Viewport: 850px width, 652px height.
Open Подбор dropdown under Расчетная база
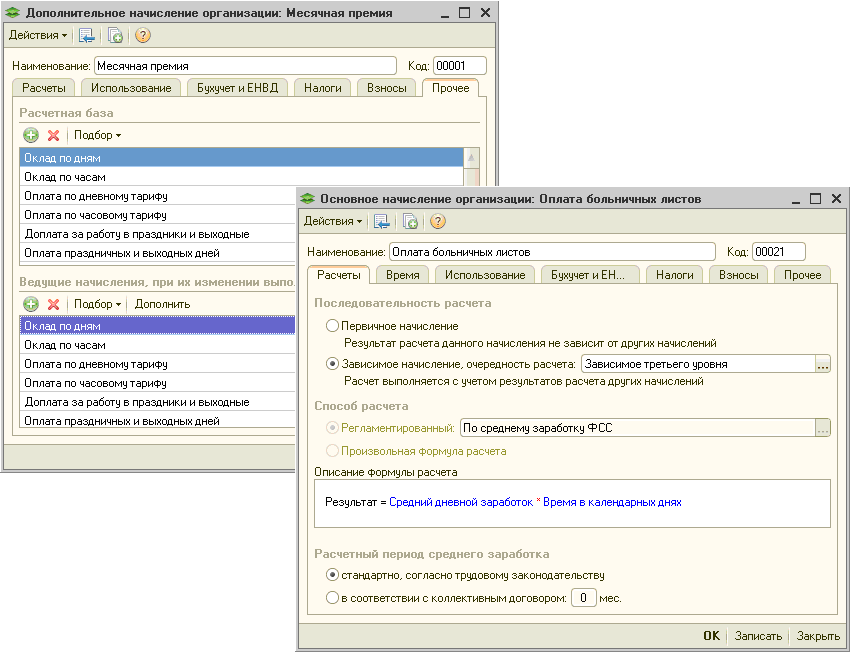pyautogui.click(x=98, y=135)
